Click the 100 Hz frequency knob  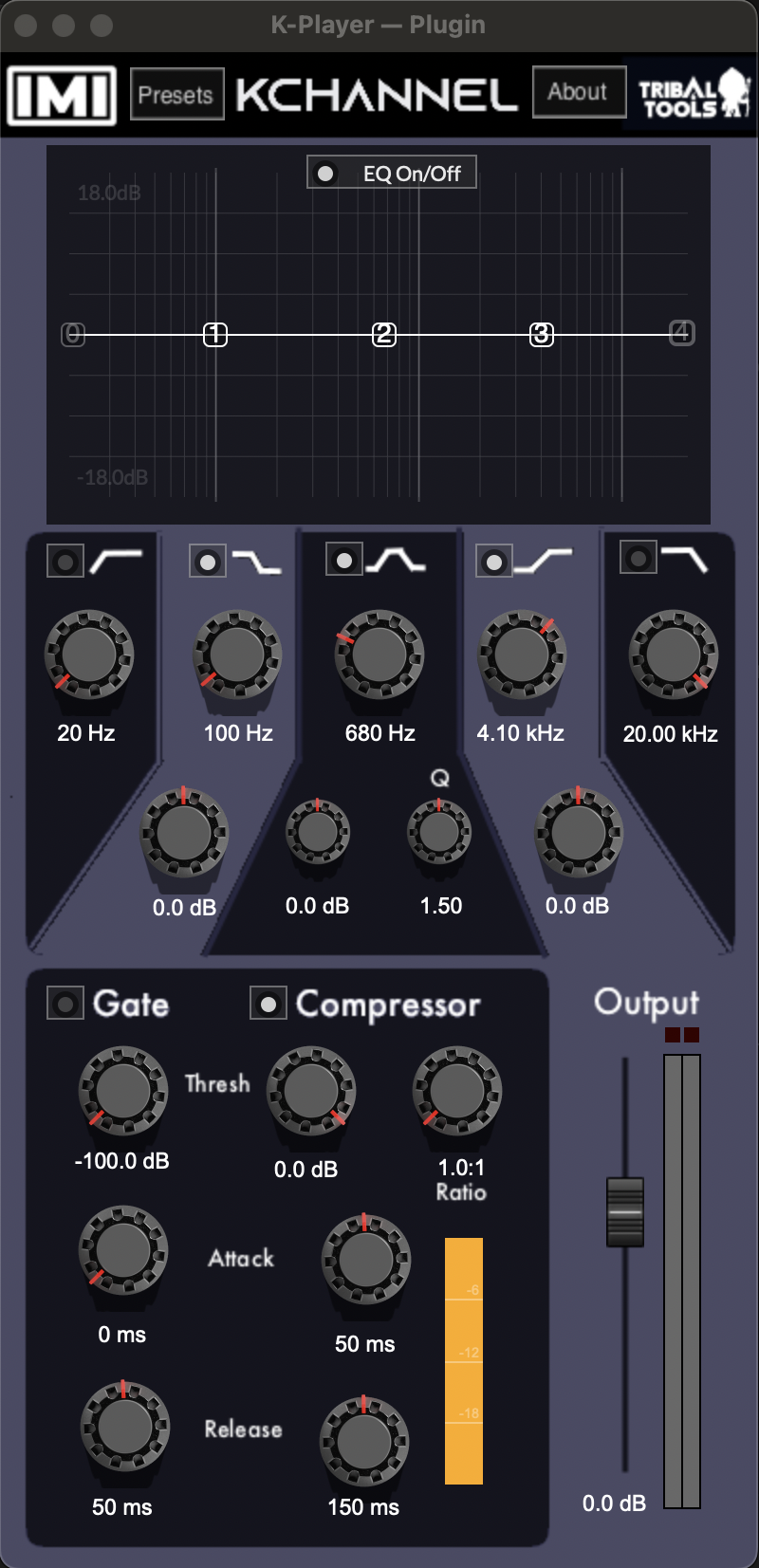pyautogui.click(x=237, y=655)
